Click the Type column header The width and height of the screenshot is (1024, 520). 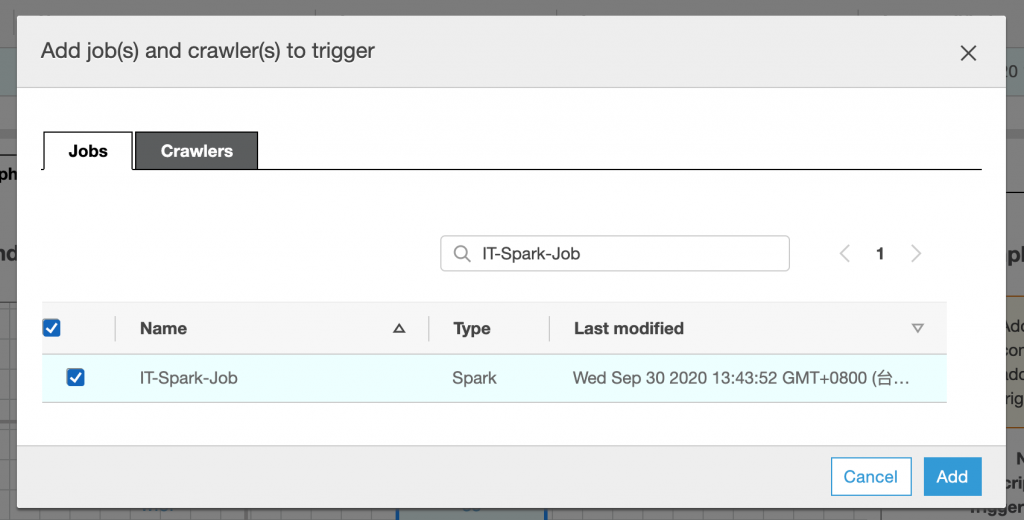point(472,328)
